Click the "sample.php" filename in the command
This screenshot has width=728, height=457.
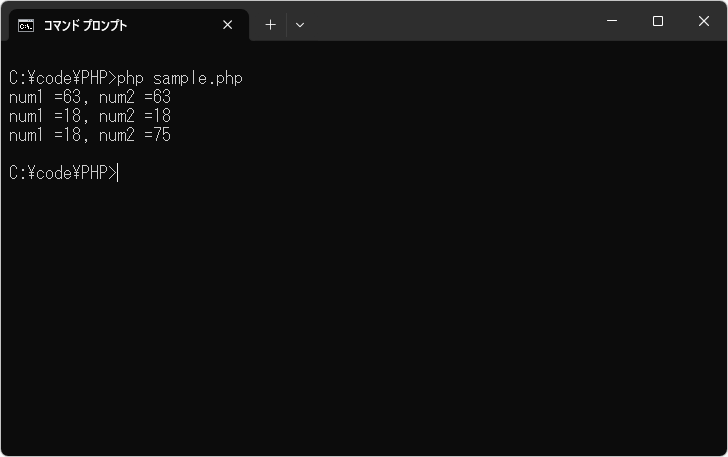198,78
